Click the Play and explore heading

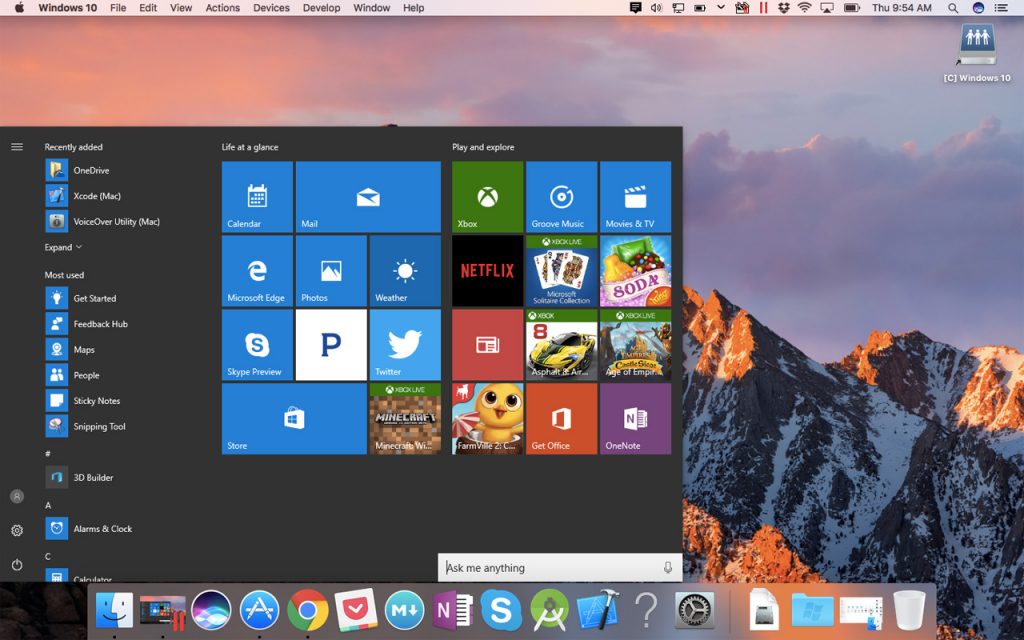pyautogui.click(x=483, y=147)
